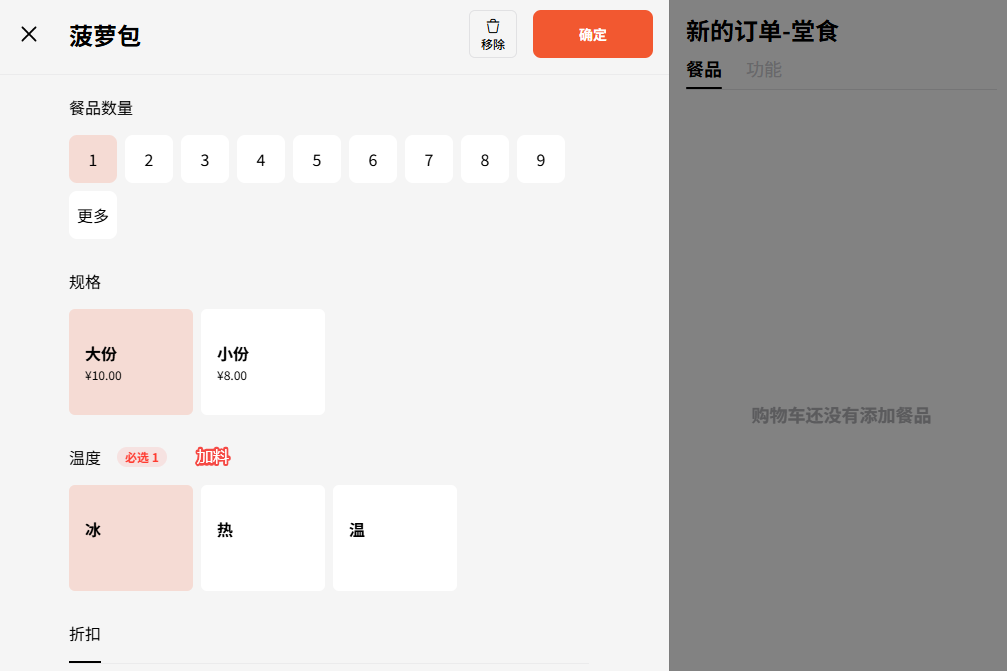
Task: Switch to the 功能 tab
Action: coord(764,70)
